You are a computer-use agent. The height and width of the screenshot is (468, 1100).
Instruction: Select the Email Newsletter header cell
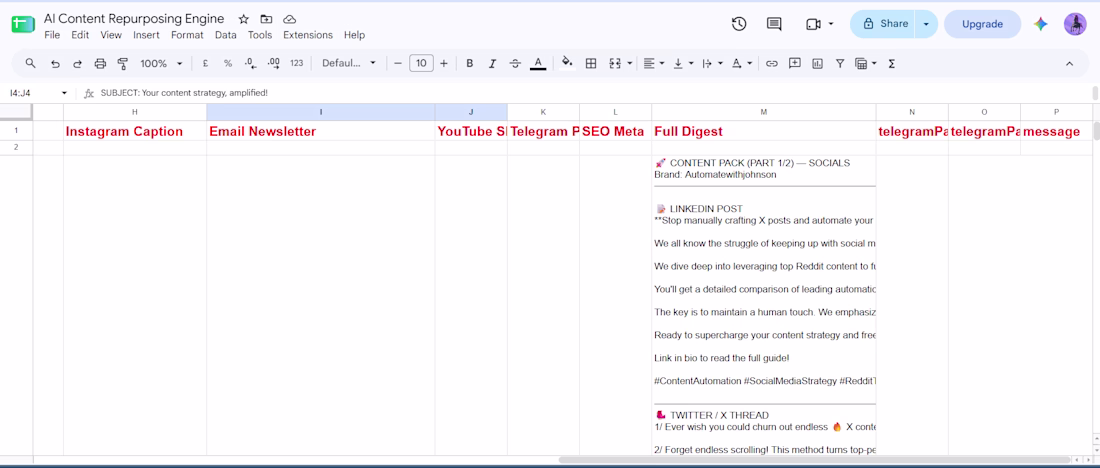click(x=321, y=131)
